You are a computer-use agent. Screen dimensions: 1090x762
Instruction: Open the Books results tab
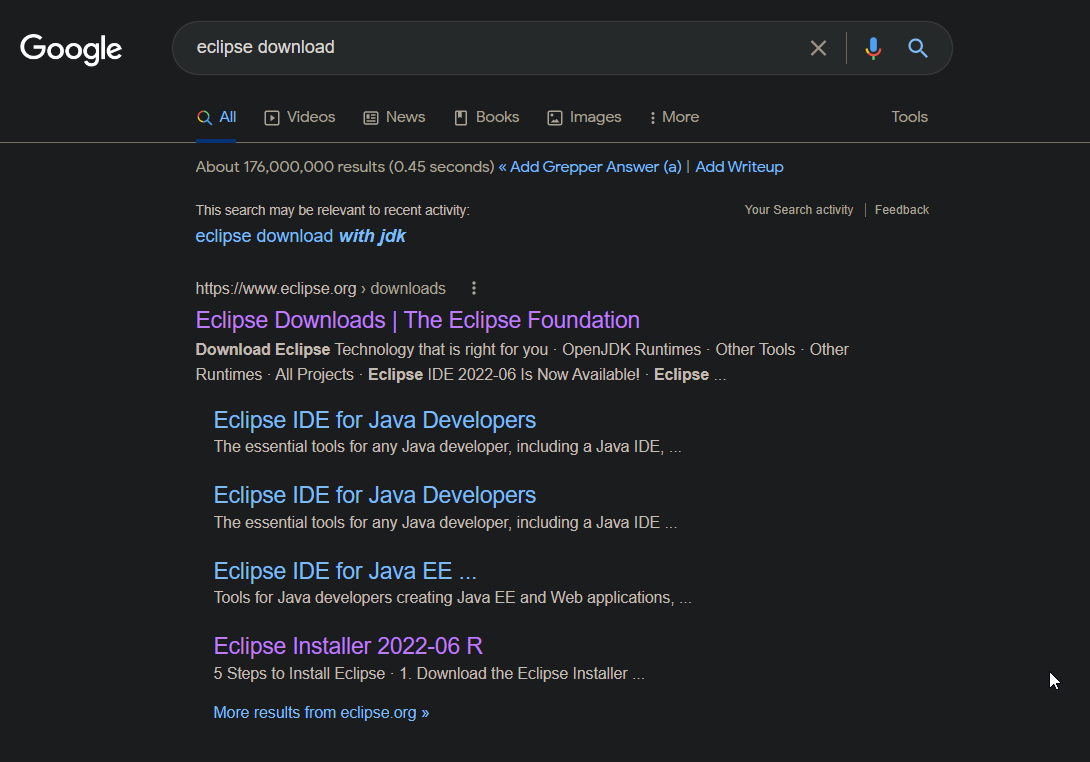[487, 117]
